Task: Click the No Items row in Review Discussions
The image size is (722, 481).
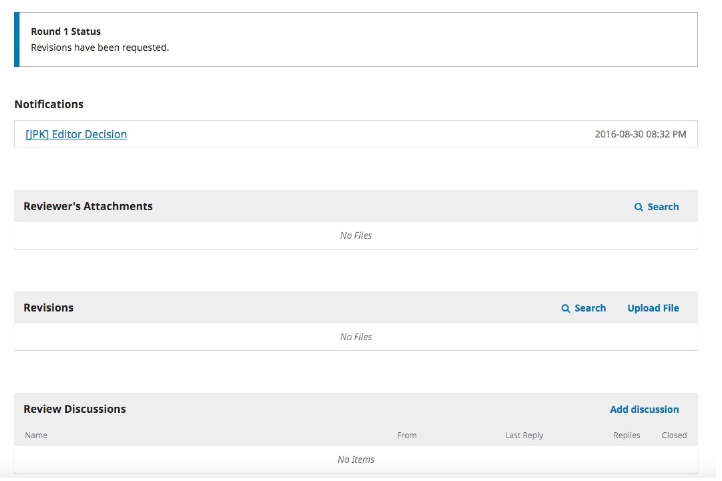Action: [356, 459]
